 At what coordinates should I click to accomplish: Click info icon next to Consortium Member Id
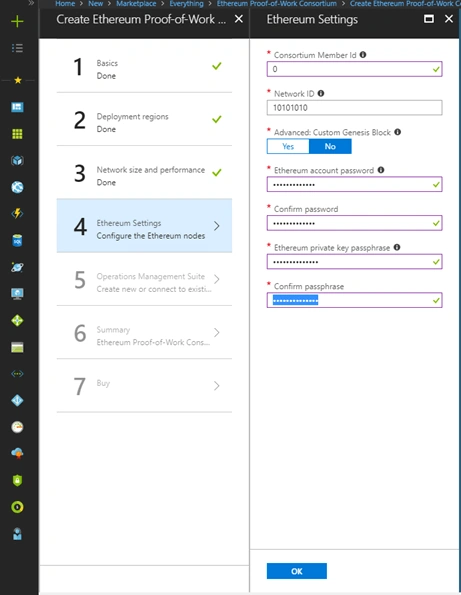point(363,55)
